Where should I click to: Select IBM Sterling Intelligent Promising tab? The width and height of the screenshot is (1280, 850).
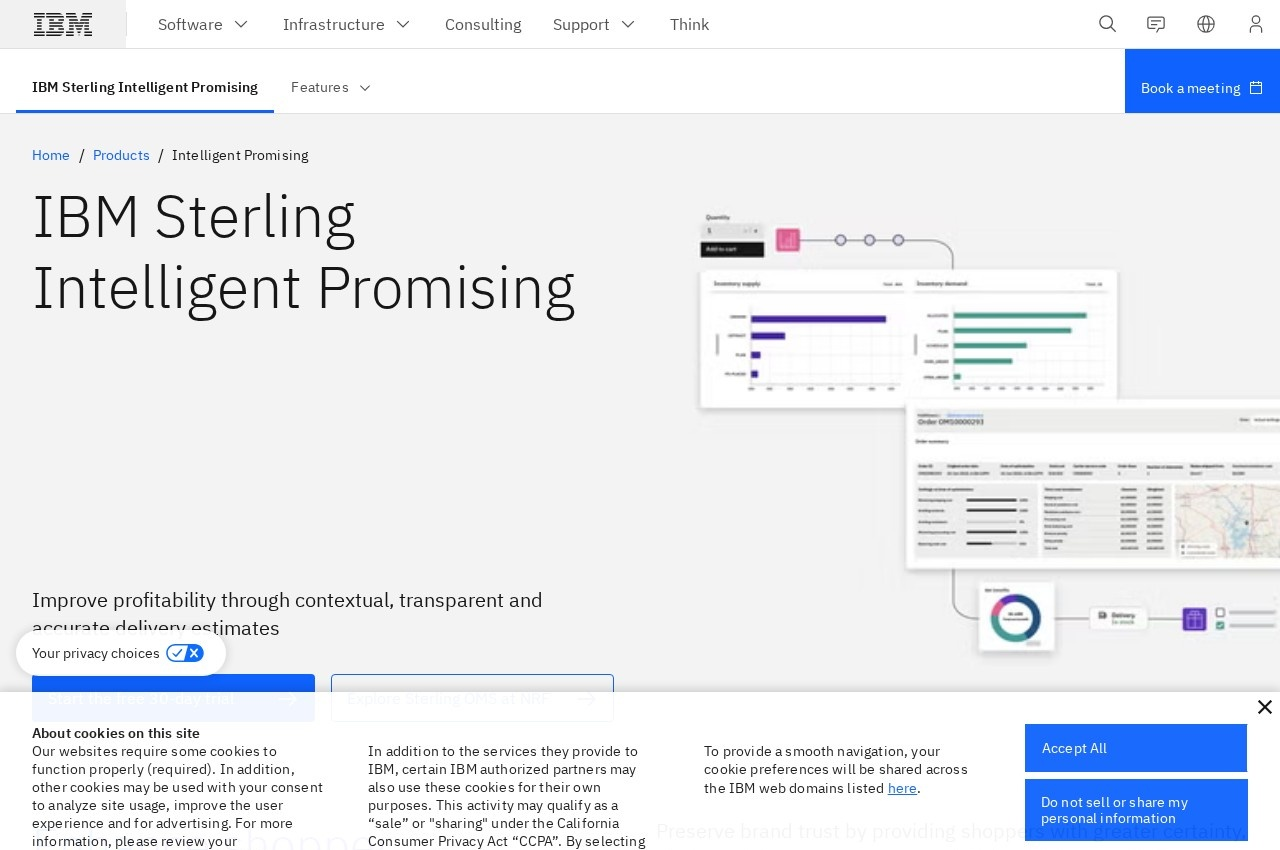click(145, 88)
